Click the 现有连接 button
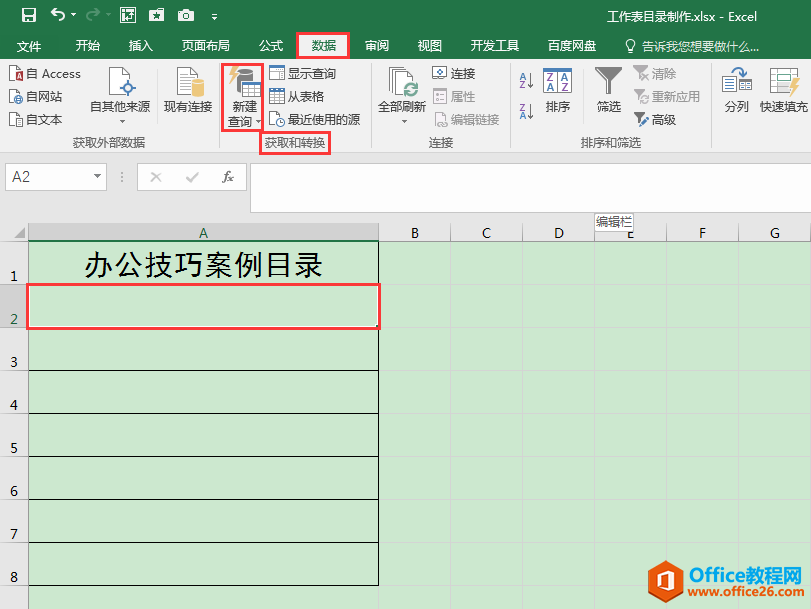 click(x=188, y=91)
